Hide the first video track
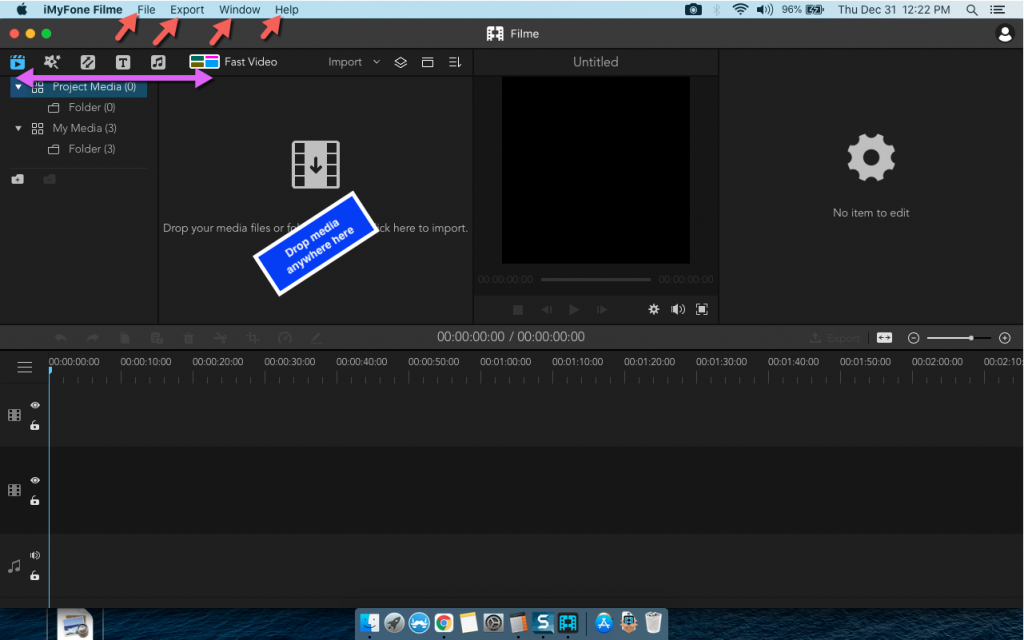This screenshot has height=640, width=1024. (x=35, y=406)
